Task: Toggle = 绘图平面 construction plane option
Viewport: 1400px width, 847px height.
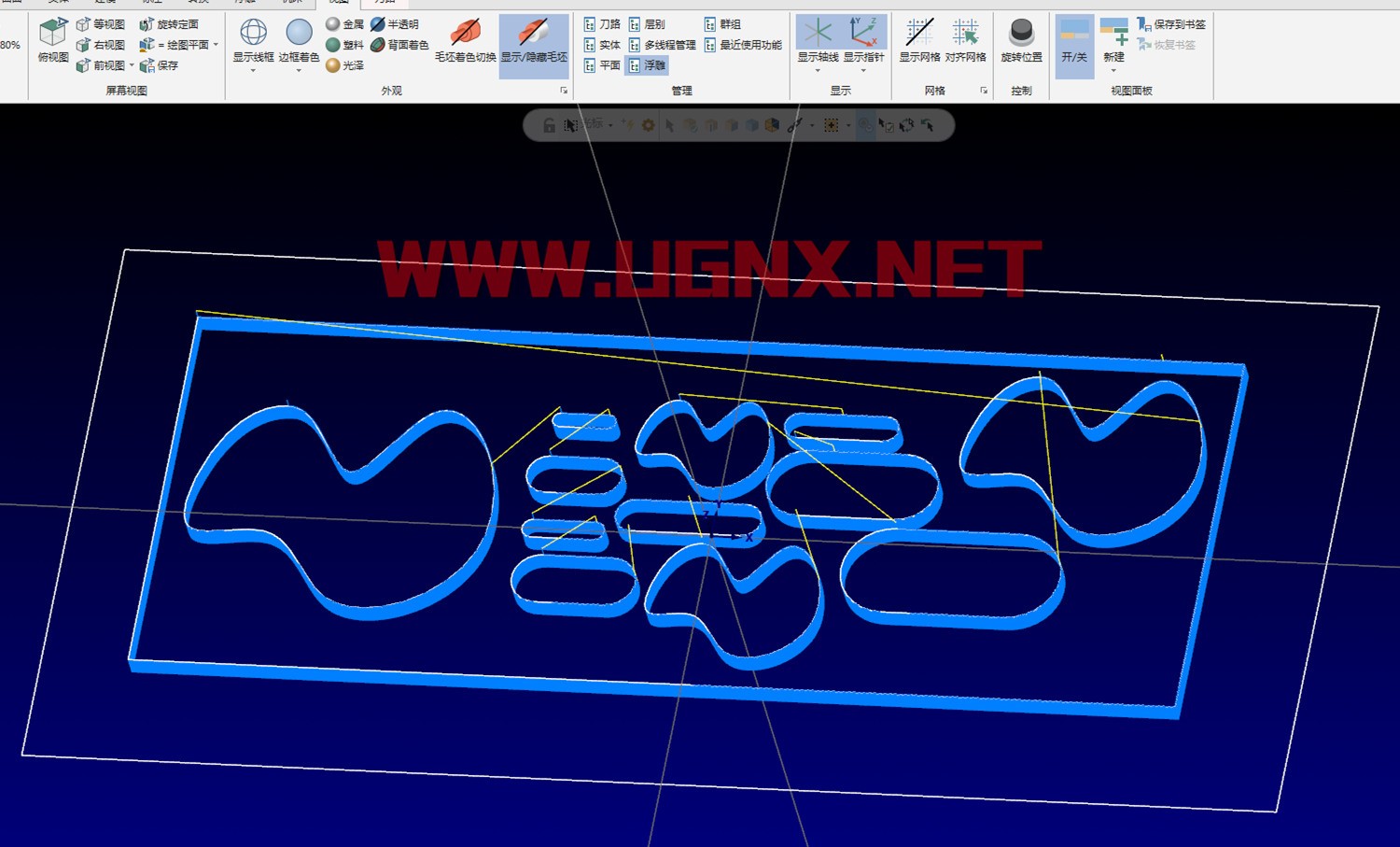Action: point(175,45)
